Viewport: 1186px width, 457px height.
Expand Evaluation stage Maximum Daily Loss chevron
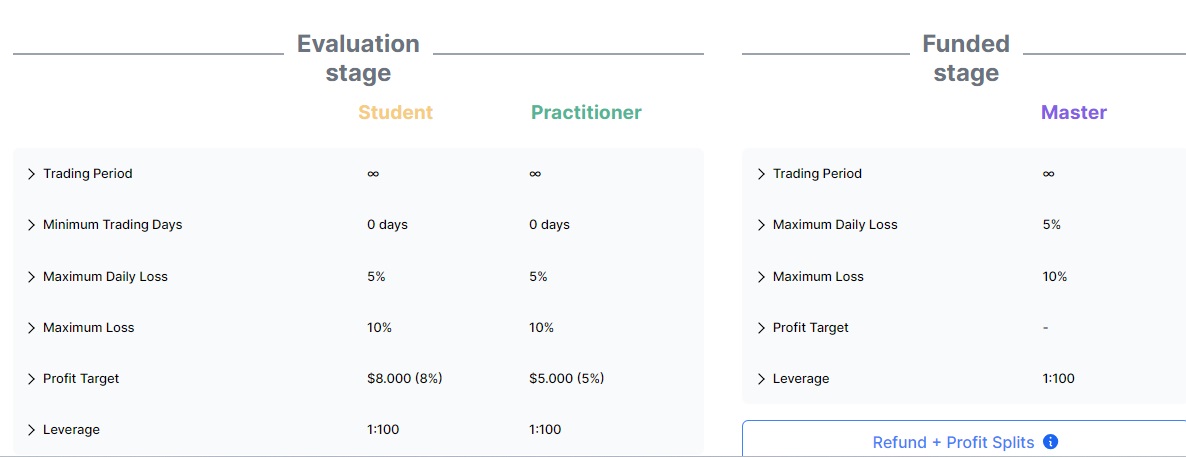point(31,277)
